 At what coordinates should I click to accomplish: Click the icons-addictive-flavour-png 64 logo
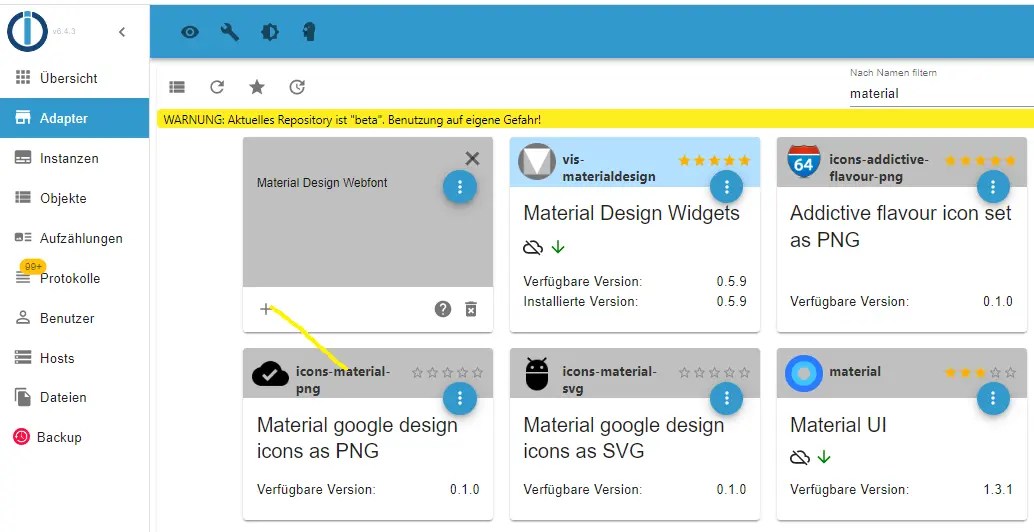[x=804, y=162]
